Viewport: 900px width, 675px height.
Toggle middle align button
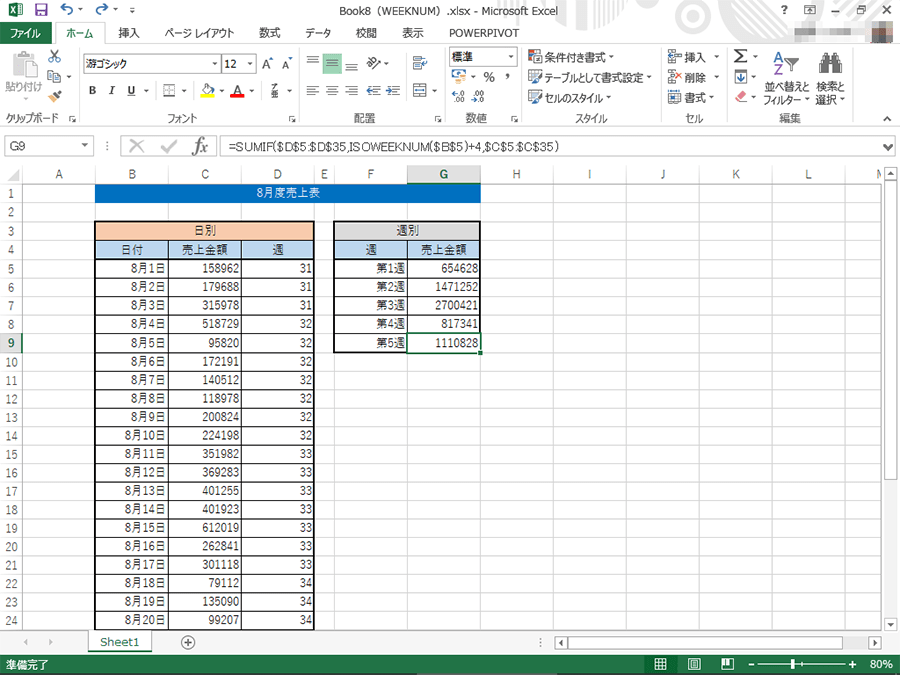(332, 63)
